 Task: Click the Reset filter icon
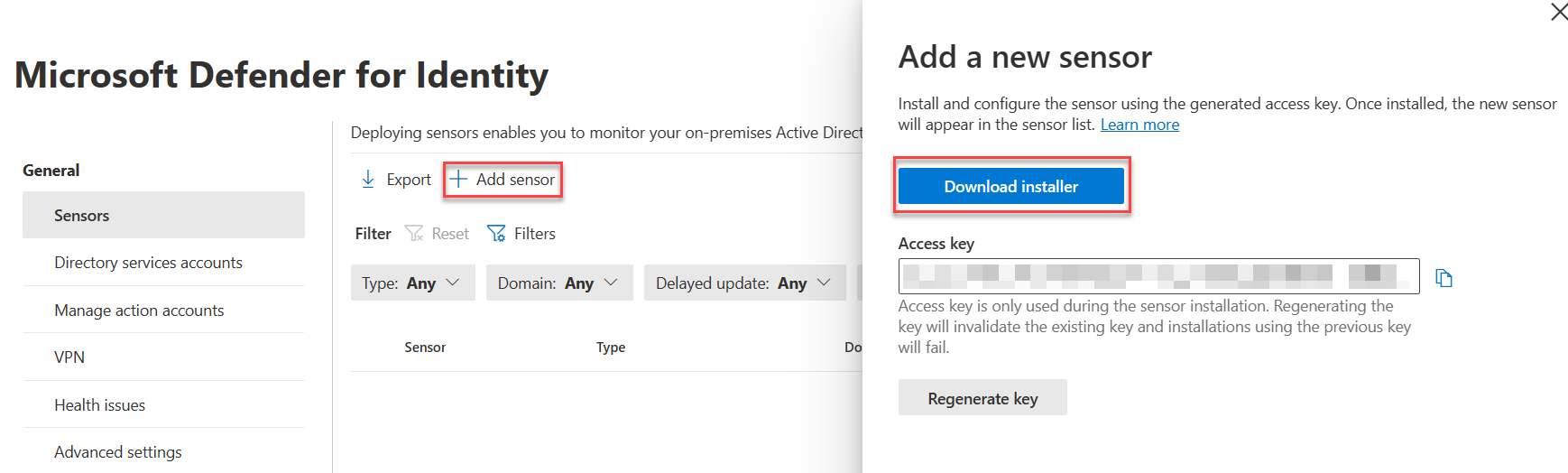[x=414, y=234]
